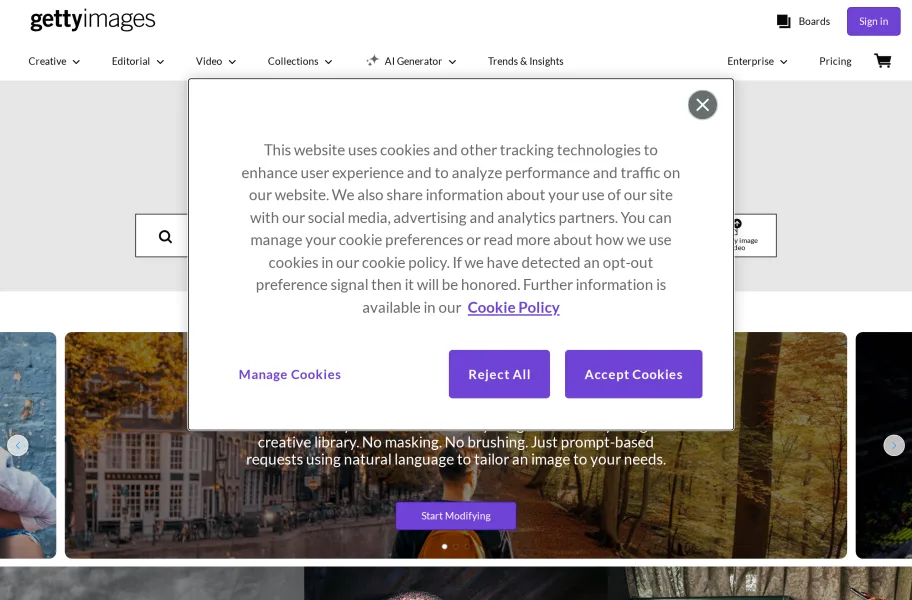Click Accept Cookies button
The image size is (912, 600).
[633, 374]
